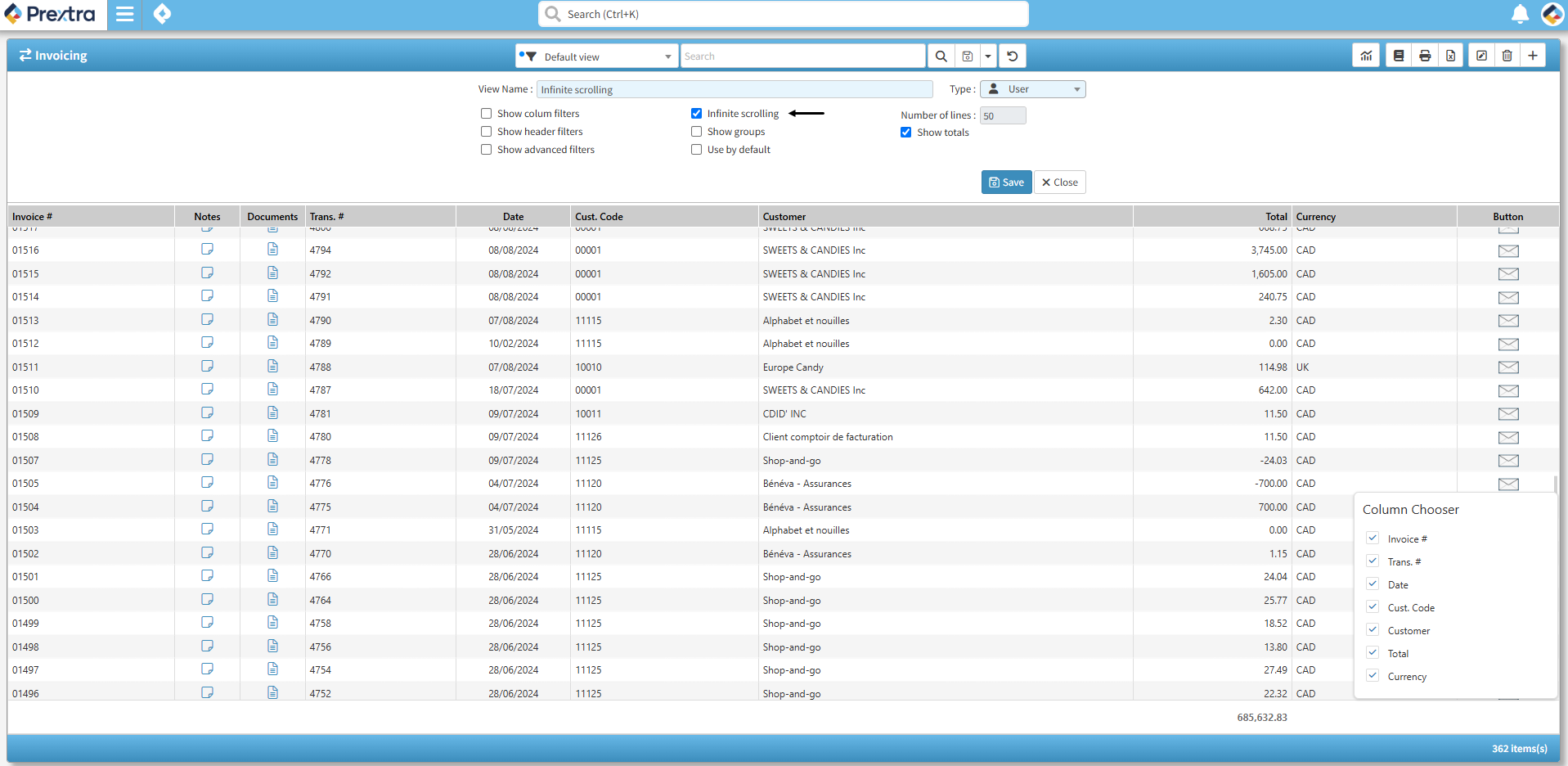Open the Default view dropdown
Screen dimensions: 1568x766
pos(596,56)
